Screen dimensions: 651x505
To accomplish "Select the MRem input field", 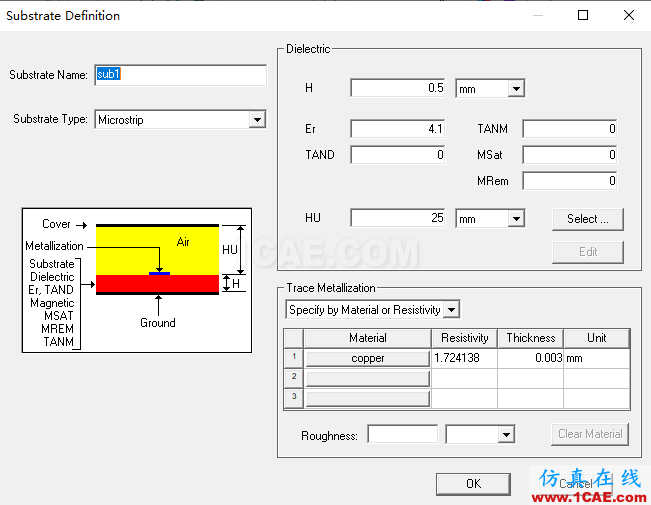I will tap(569, 181).
